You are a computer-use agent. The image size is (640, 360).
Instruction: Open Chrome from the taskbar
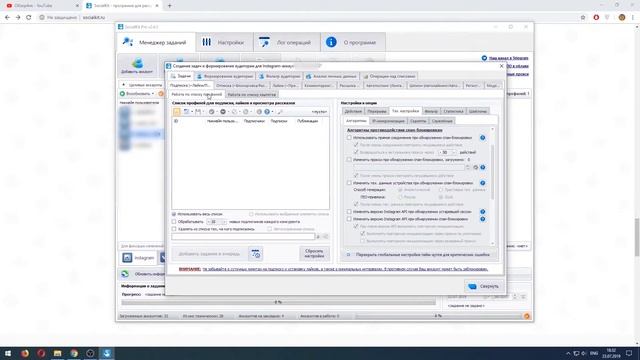[73, 353]
